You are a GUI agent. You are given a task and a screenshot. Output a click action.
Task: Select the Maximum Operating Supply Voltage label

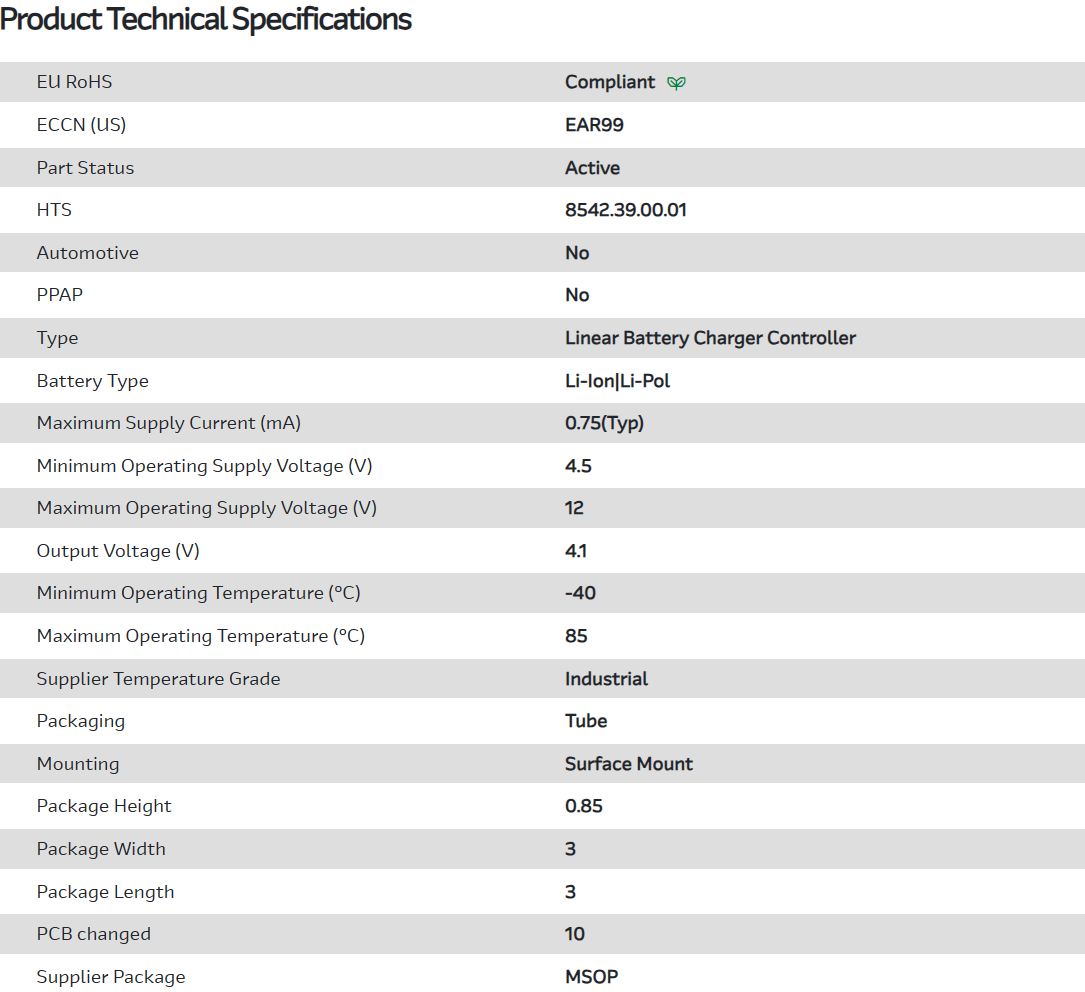tap(206, 508)
